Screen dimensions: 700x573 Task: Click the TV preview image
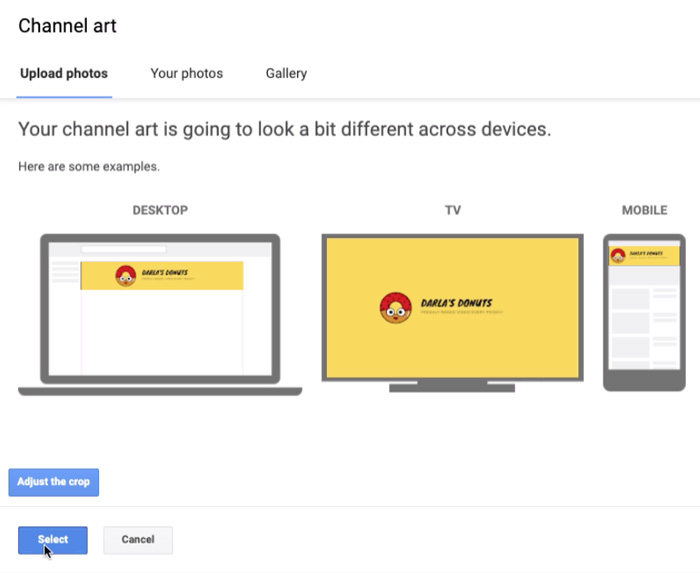(x=452, y=313)
